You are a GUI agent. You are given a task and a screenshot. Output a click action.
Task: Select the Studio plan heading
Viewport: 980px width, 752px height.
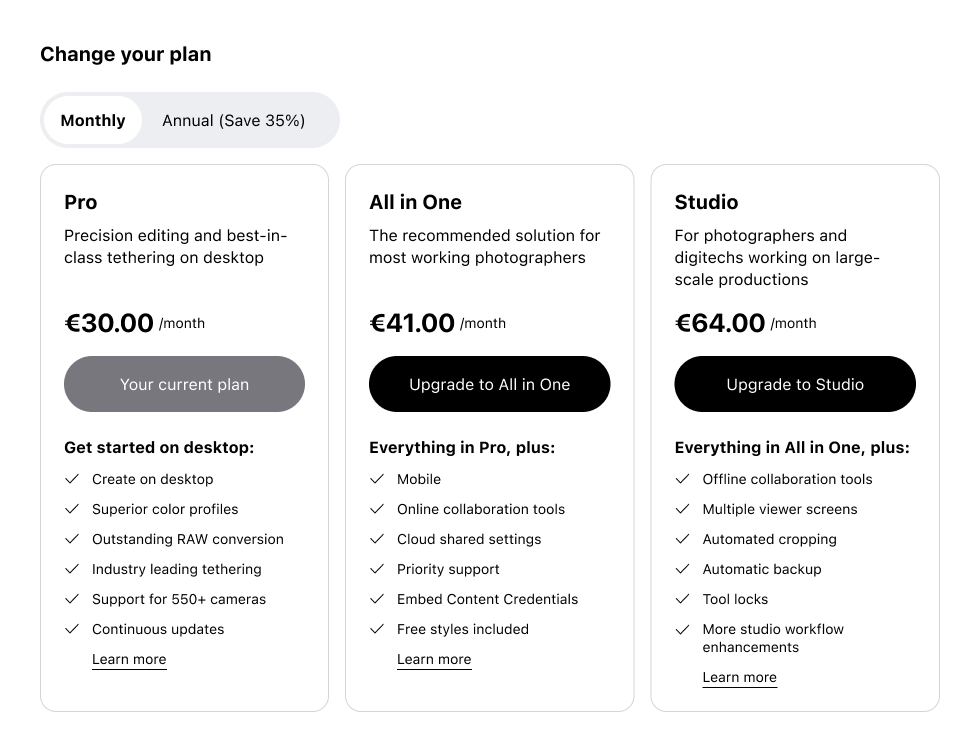pyautogui.click(x=706, y=202)
